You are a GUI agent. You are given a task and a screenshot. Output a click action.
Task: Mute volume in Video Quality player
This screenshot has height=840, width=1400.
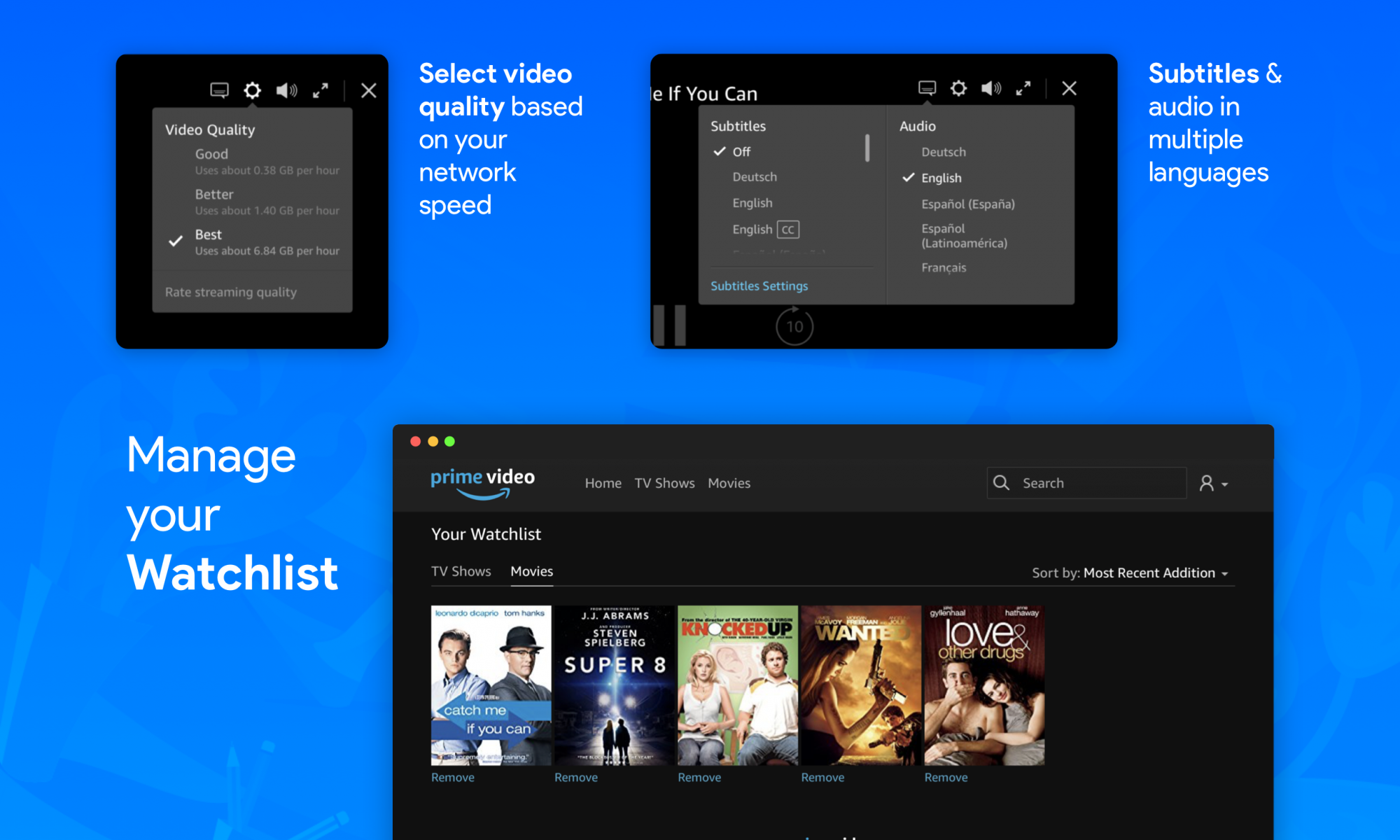[286, 90]
